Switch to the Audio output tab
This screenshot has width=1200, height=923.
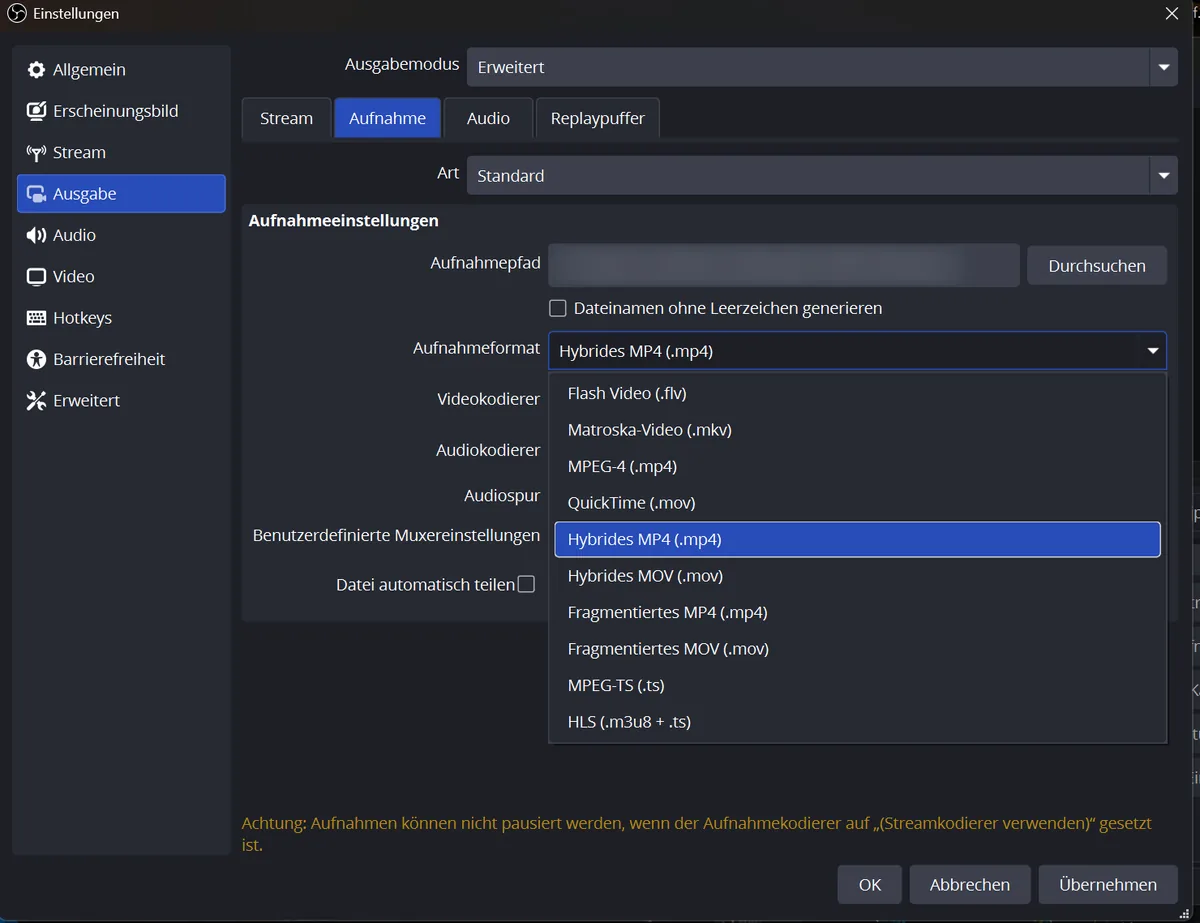(x=488, y=118)
